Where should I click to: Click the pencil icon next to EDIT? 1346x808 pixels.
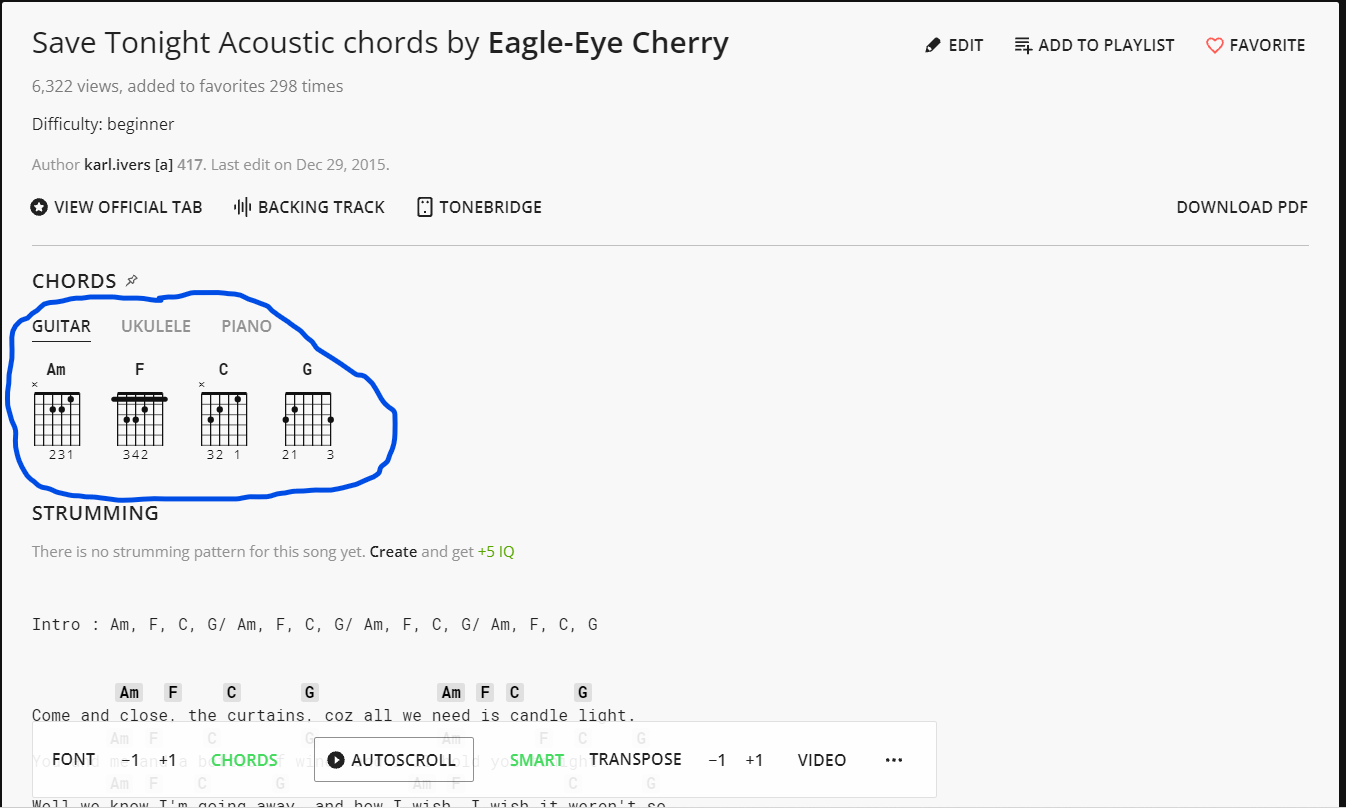933,45
